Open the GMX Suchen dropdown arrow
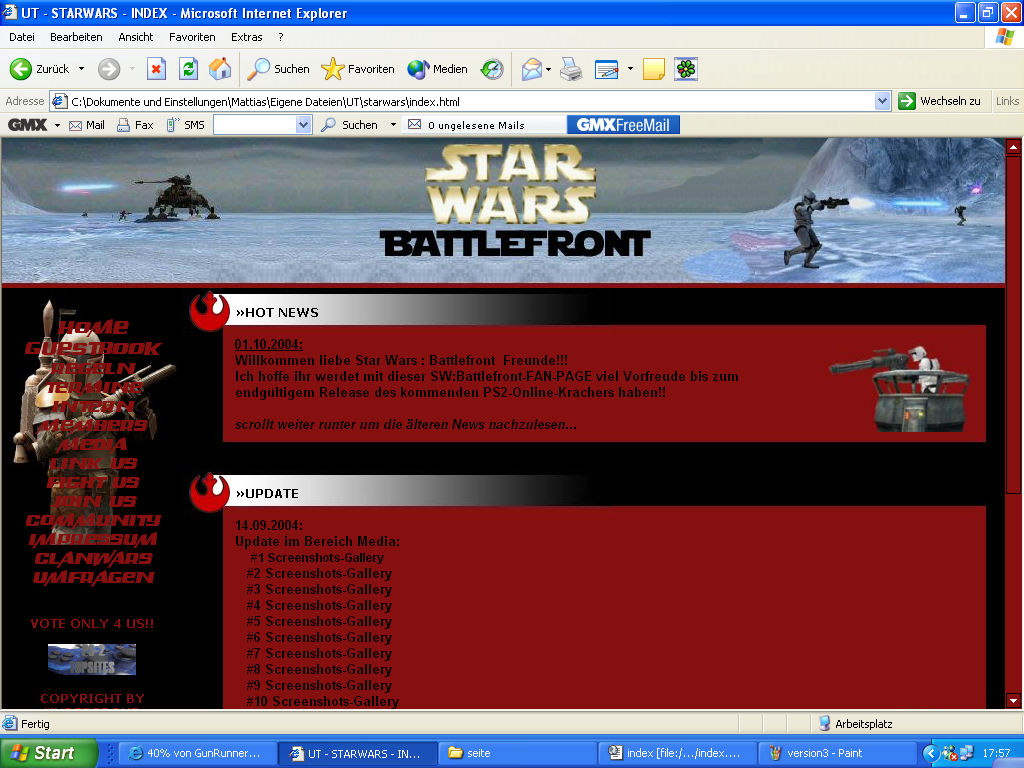 pyautogui.click(x=393, y=125)
